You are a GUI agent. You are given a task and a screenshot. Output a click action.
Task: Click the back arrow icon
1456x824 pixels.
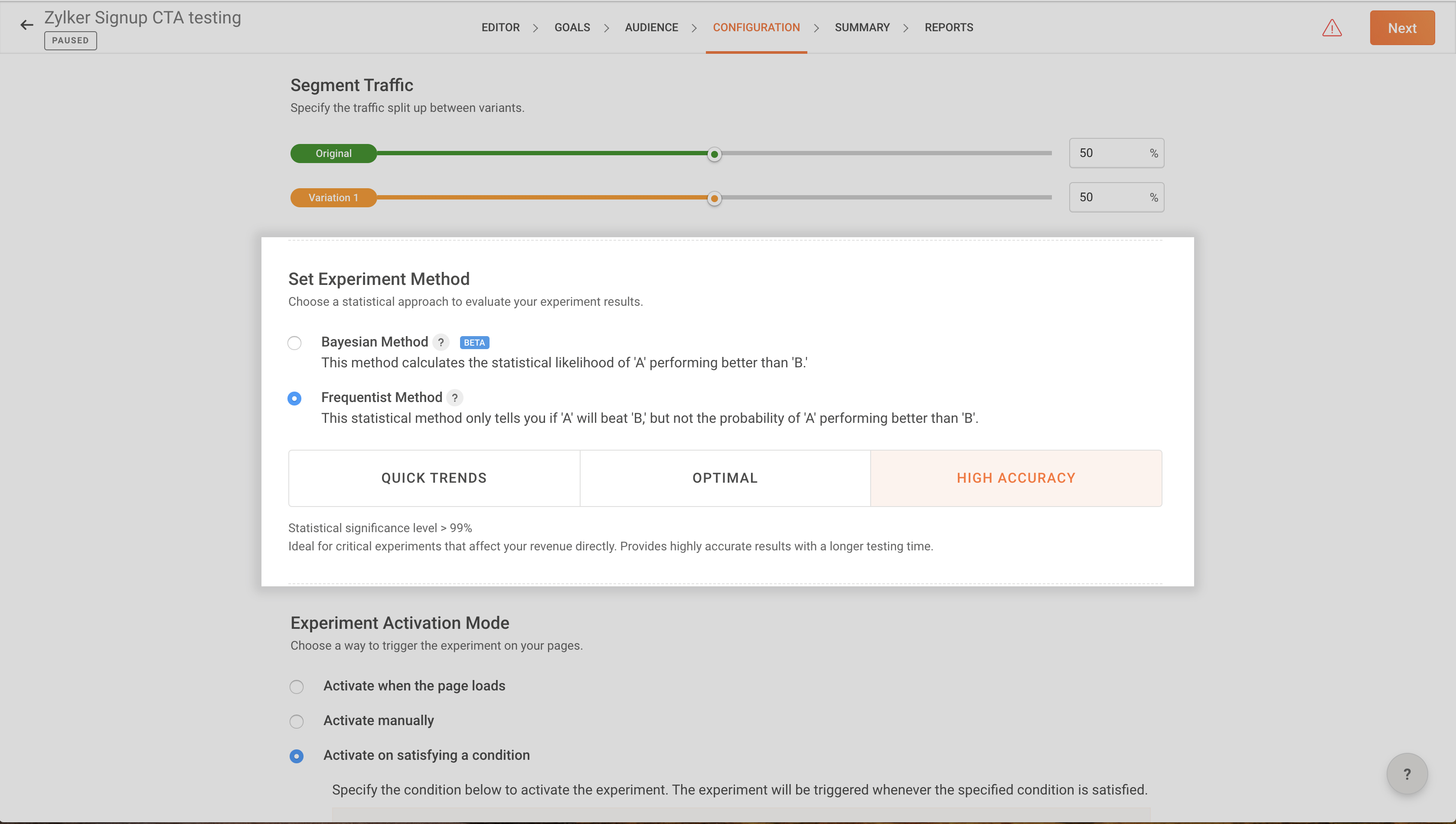[x=26, y=25]
